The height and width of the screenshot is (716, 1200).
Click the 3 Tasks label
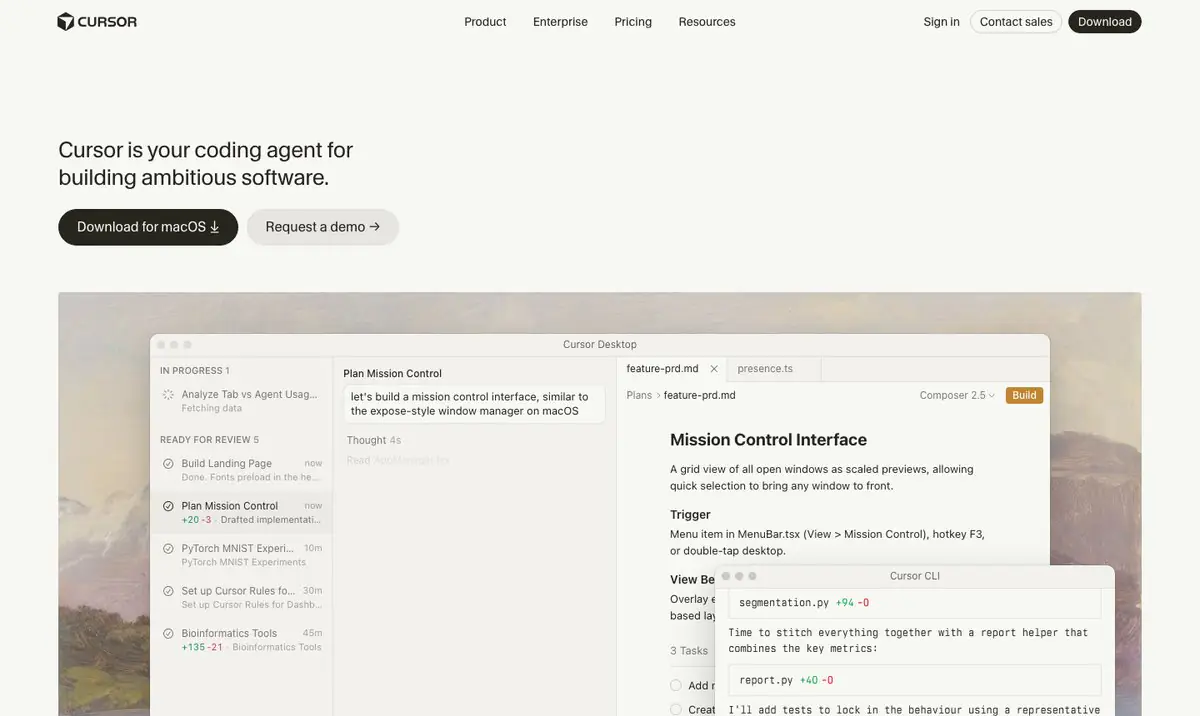(689, 651)
